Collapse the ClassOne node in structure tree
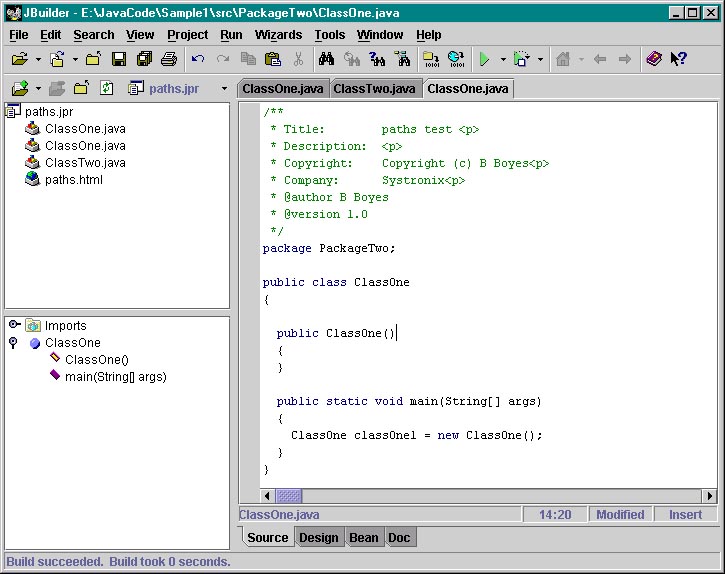This screenshot has width=725, height=574. point(13,343)
